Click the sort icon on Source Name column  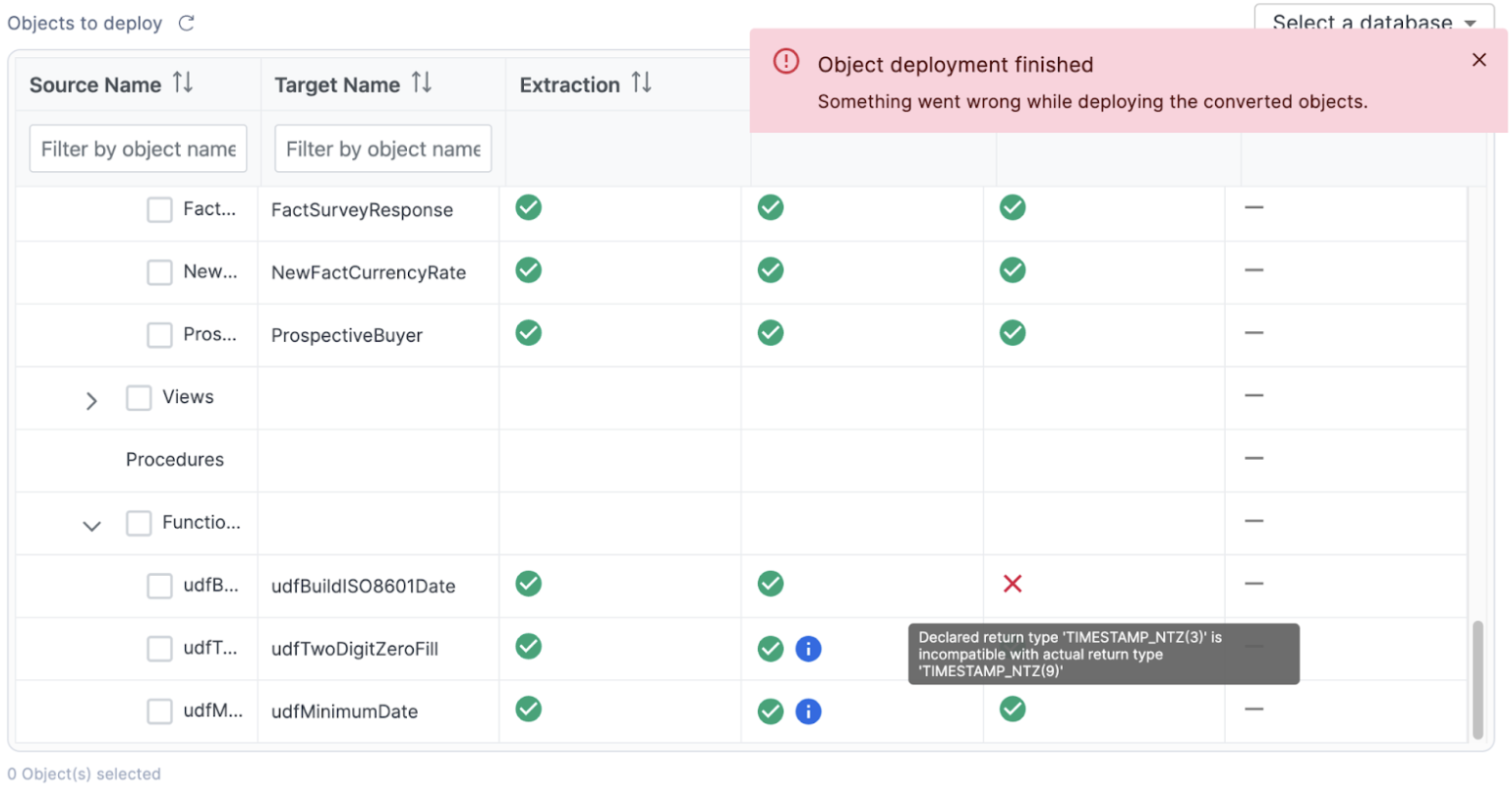point(182,84)
